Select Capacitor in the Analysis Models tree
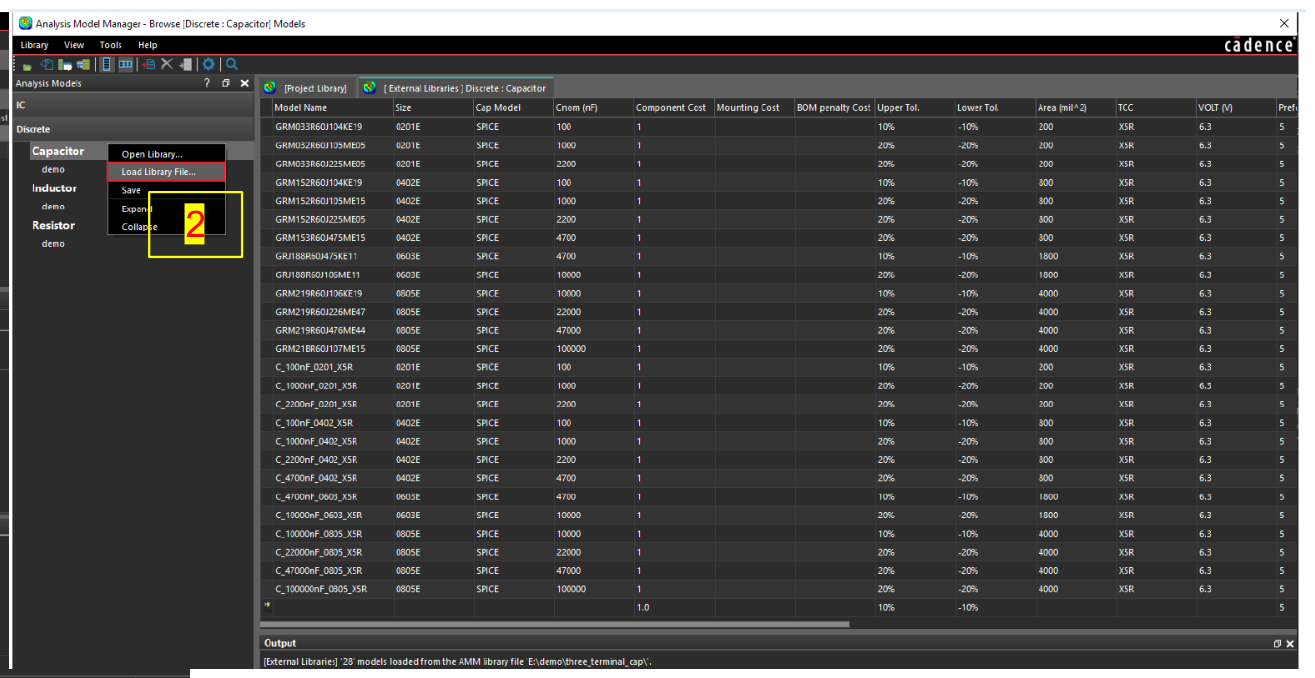Image resolution: width=1315 pixels, height=678 pixels. [58, 151]
